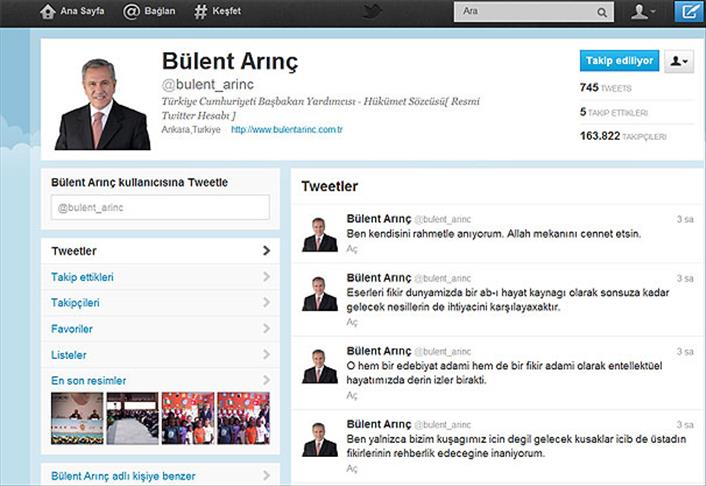706x486 pixels.
Task: Click the Twitter bird logo
Action: coord(373,12)
